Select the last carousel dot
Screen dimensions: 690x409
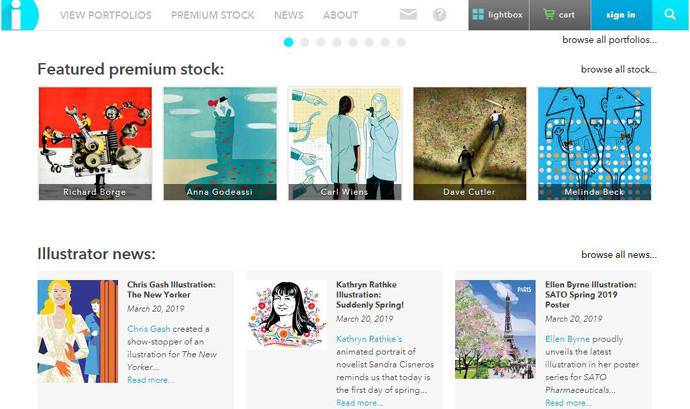tap(401, 42)
